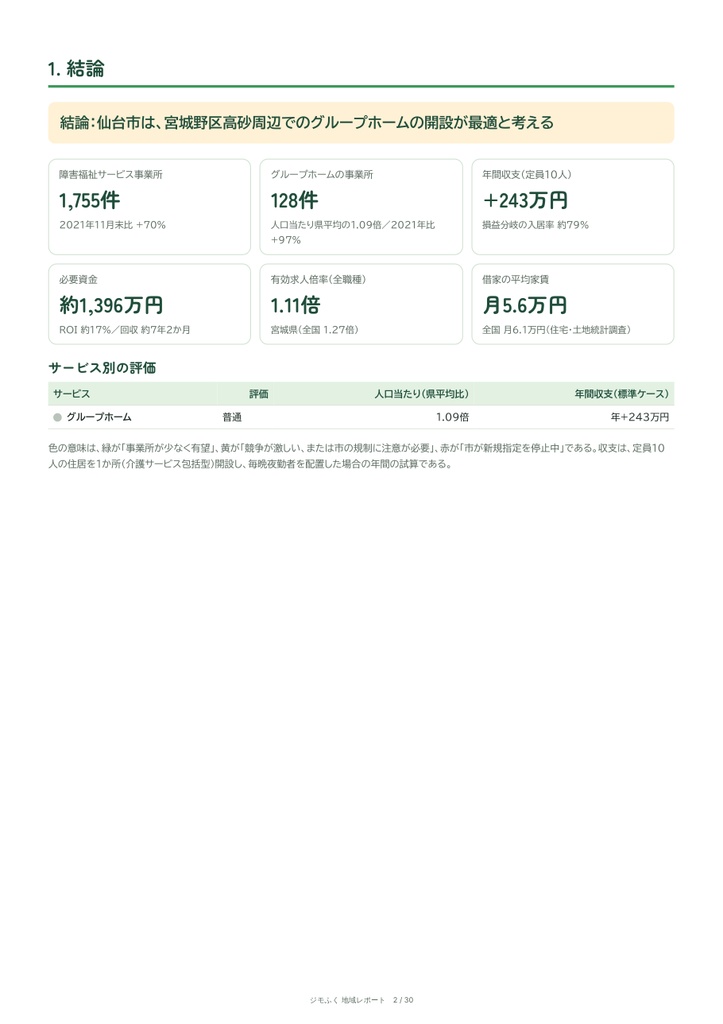Click the '年+243万円' table cell

tap(639, 417)
